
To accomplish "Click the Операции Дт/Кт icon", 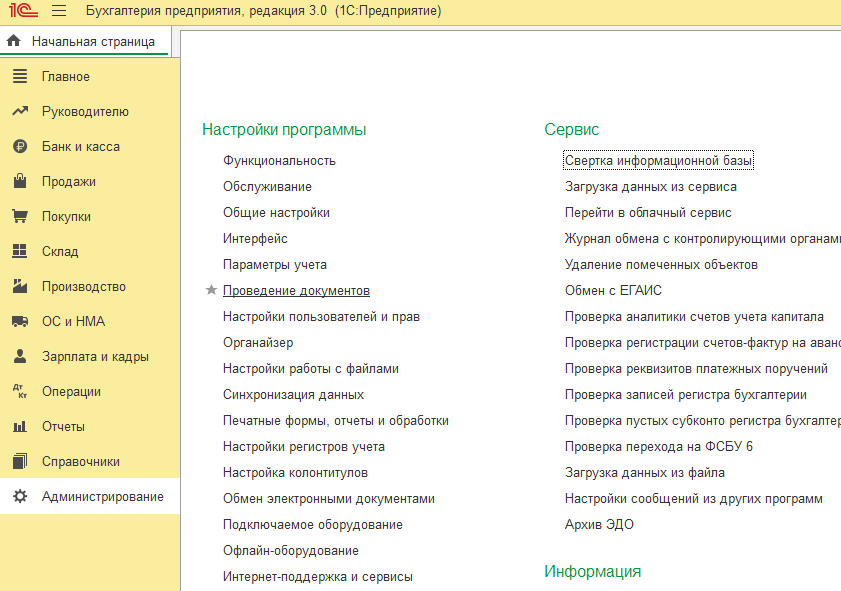I will tap(20, 391).
